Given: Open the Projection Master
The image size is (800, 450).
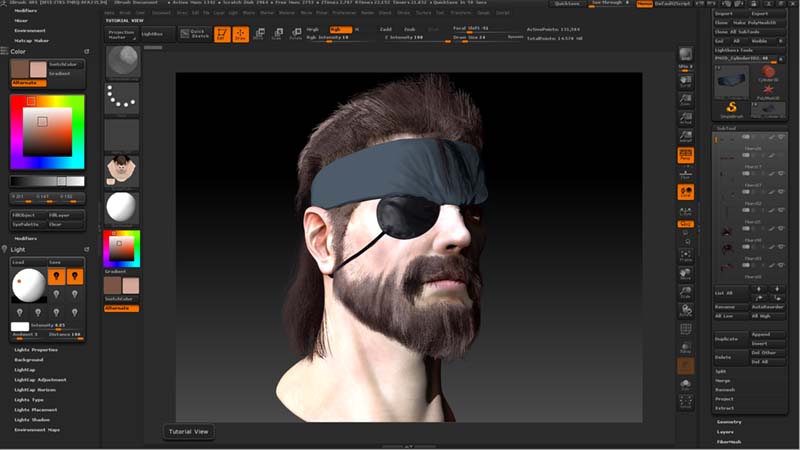Looking at the screenshot, I should [x=121, y=34].
